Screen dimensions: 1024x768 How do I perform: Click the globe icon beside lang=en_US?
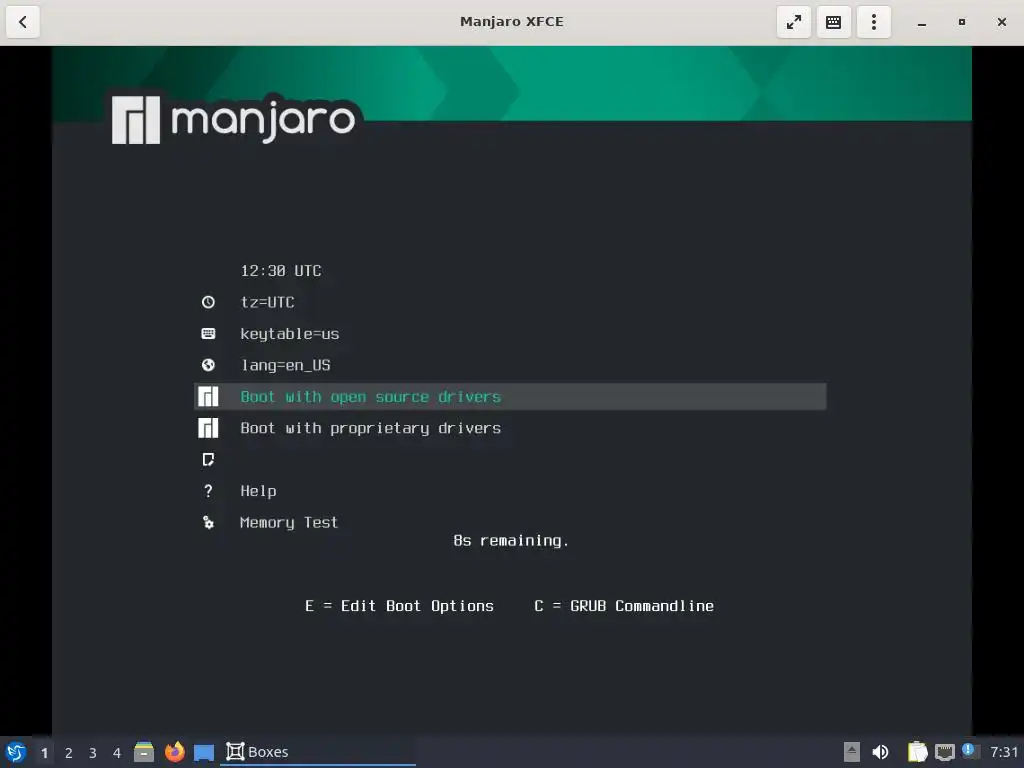[208, 365]
